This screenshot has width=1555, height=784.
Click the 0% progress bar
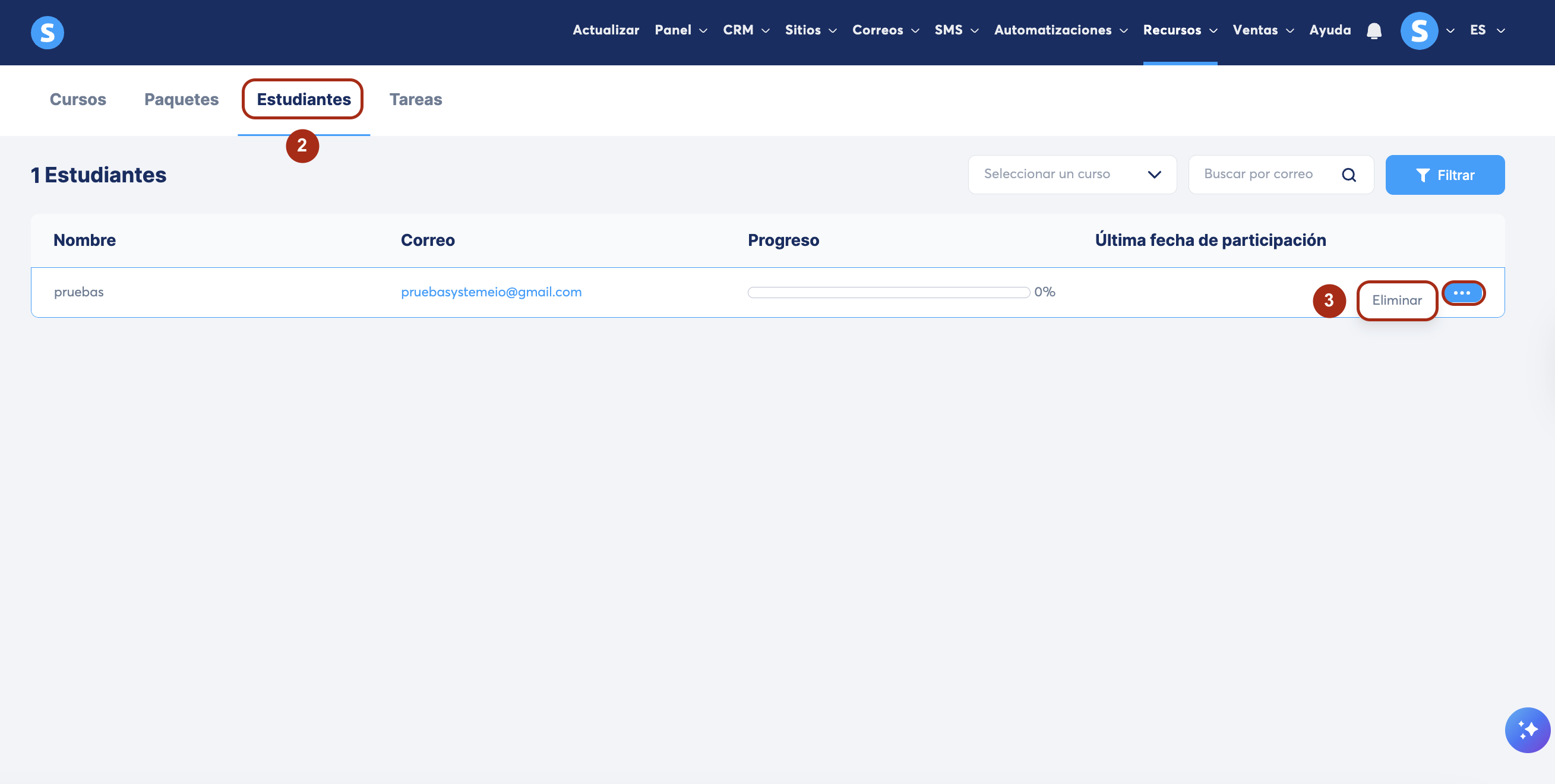pyautogui.click(x=888, y=292)
